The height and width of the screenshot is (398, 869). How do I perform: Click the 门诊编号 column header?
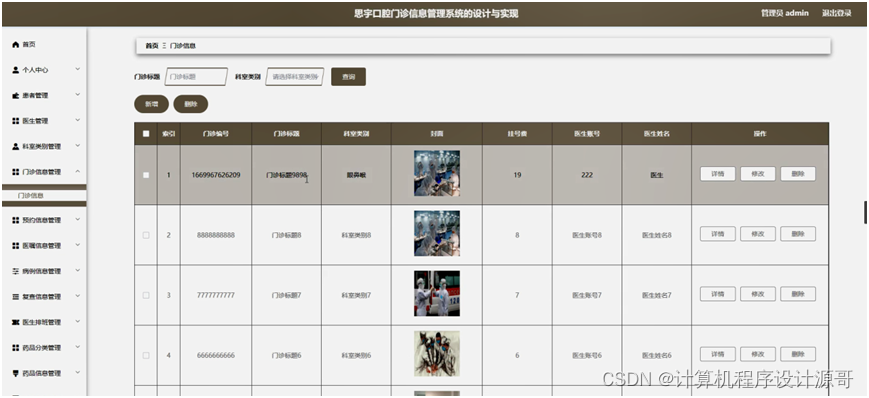(216, 134)
